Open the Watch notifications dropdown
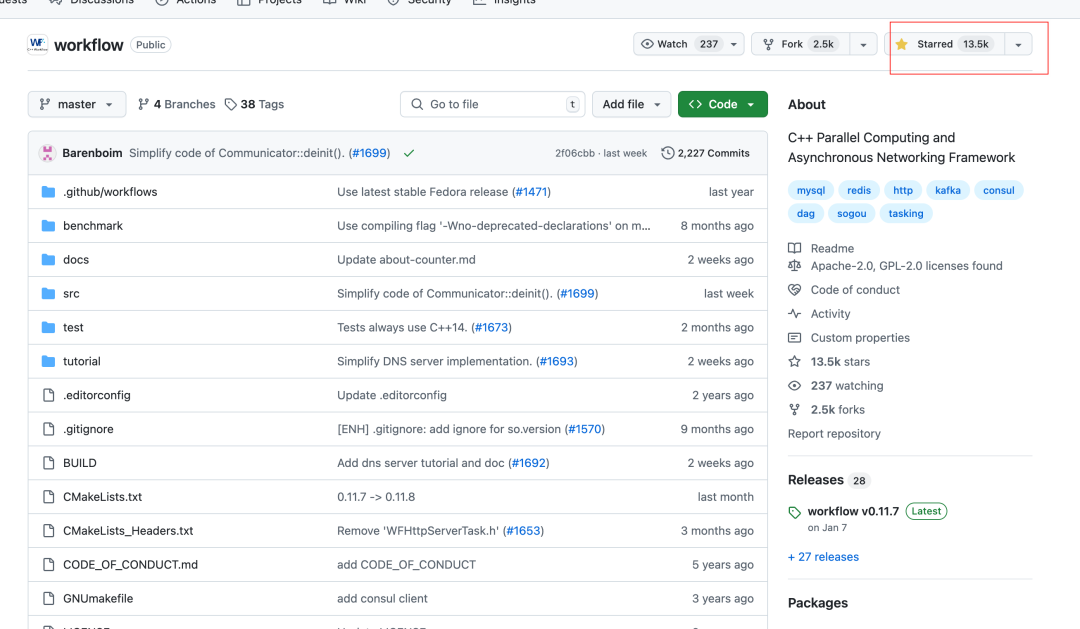The height and width of the screenshot is (629, 1080). (689, 44)
